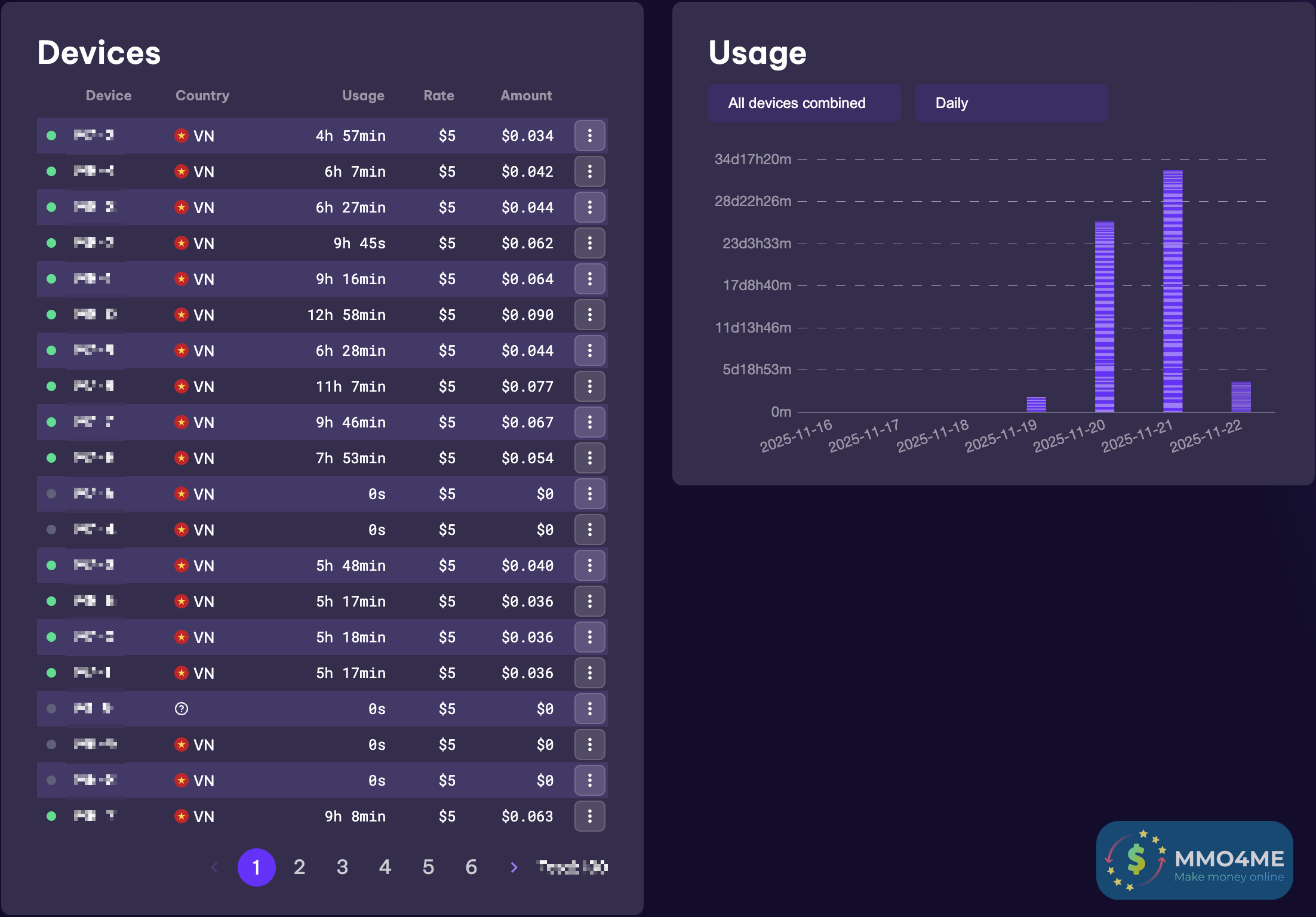1316x917 pixels.
Task: Sort by the Amount column header
Action: [x=526, y=96]
